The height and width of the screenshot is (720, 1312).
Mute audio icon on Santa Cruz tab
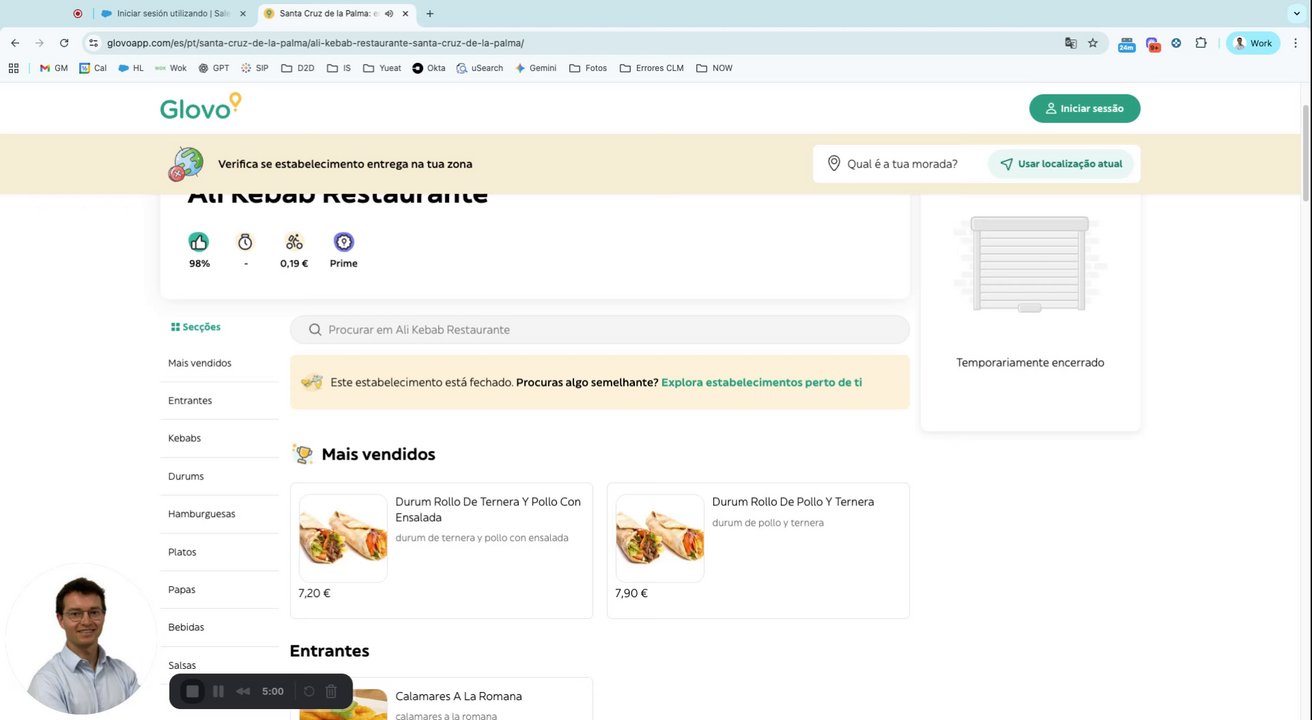pyautogui.click(x=388, y=14)
